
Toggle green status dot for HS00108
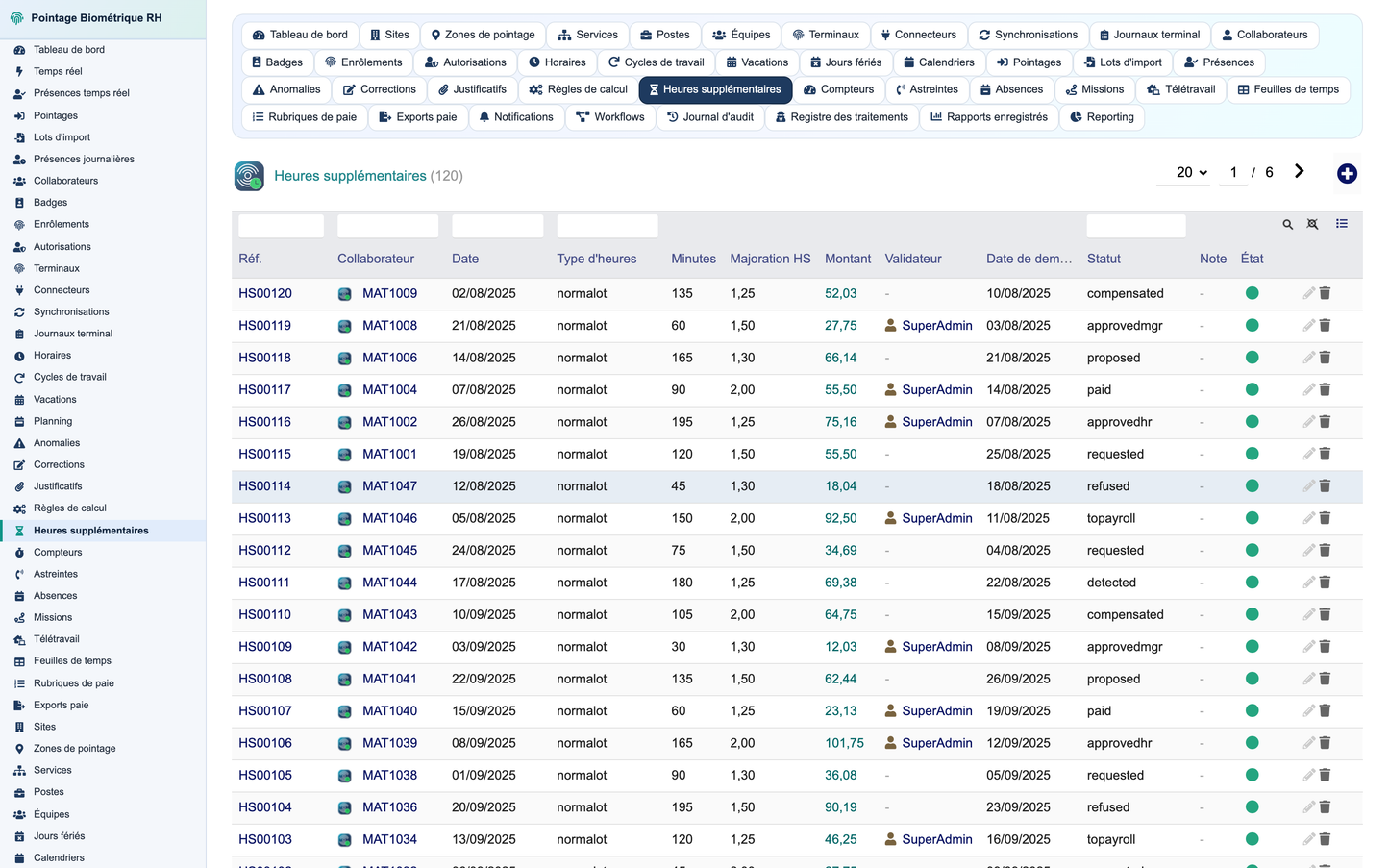(1252, 679)
